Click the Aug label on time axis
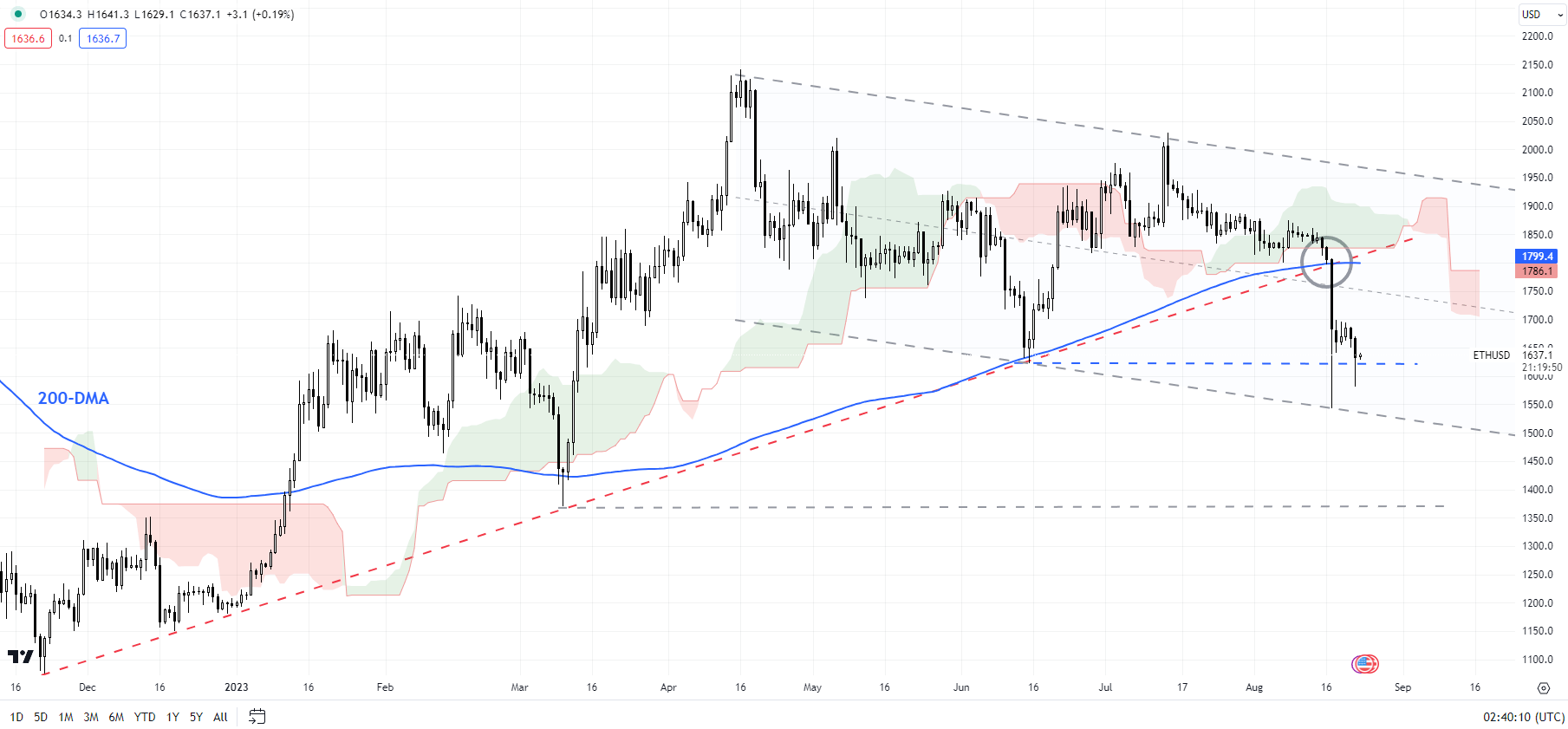The width and height of the screenshot is (1568, 729). (1254, 687)
